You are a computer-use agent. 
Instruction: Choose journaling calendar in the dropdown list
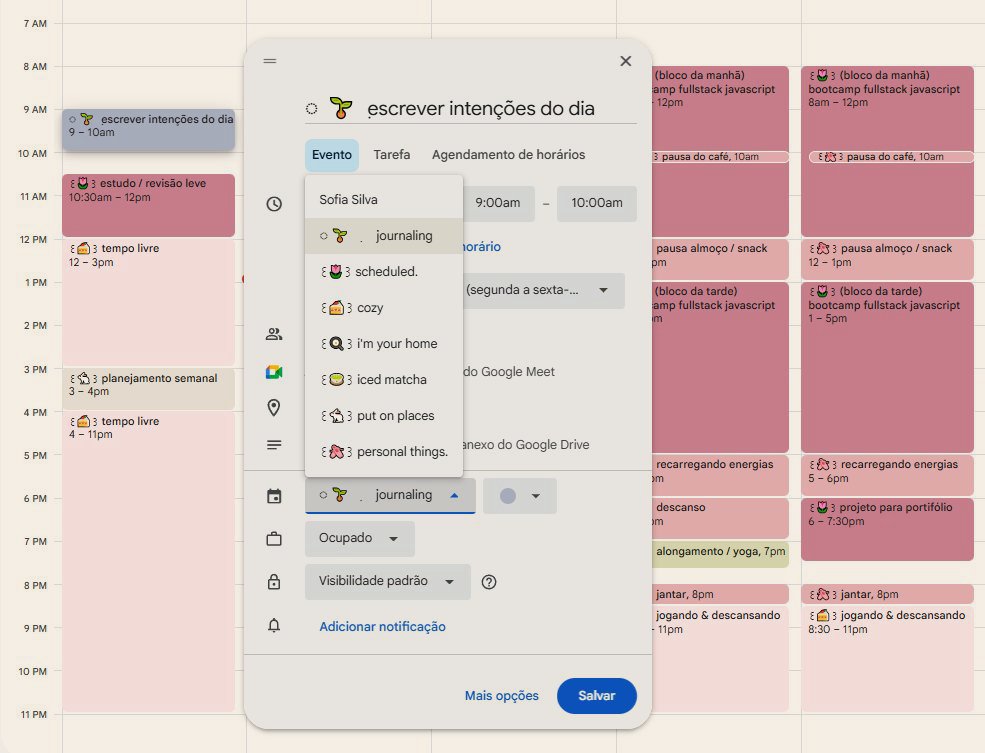(x=384, y=236)
